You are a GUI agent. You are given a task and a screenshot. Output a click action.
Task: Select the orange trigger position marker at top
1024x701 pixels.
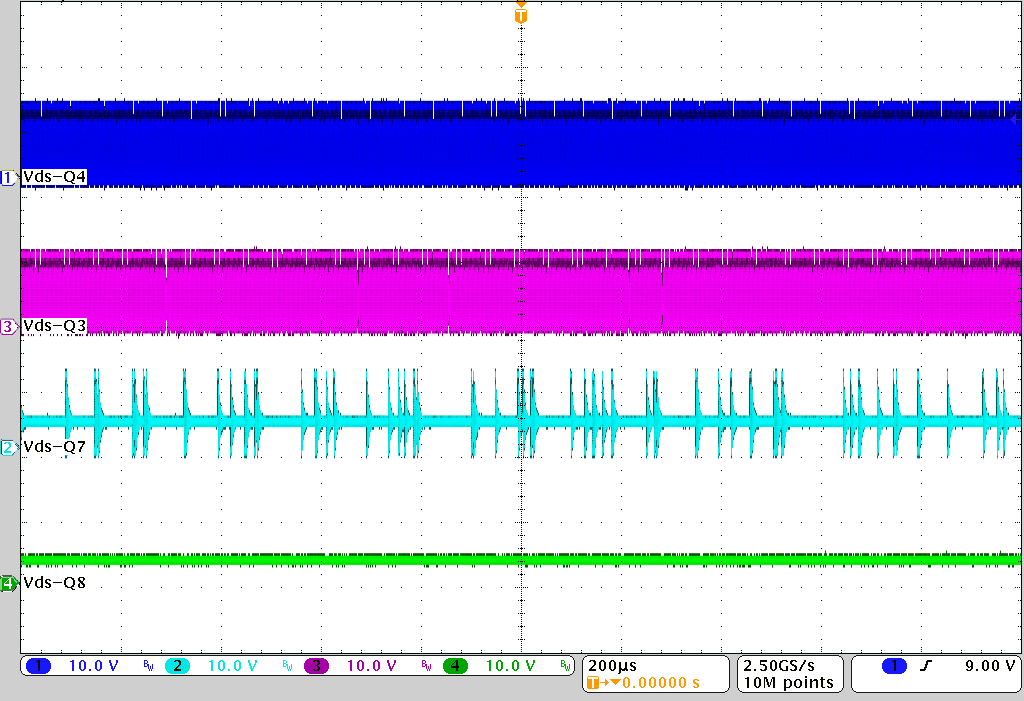coord(519,15)
